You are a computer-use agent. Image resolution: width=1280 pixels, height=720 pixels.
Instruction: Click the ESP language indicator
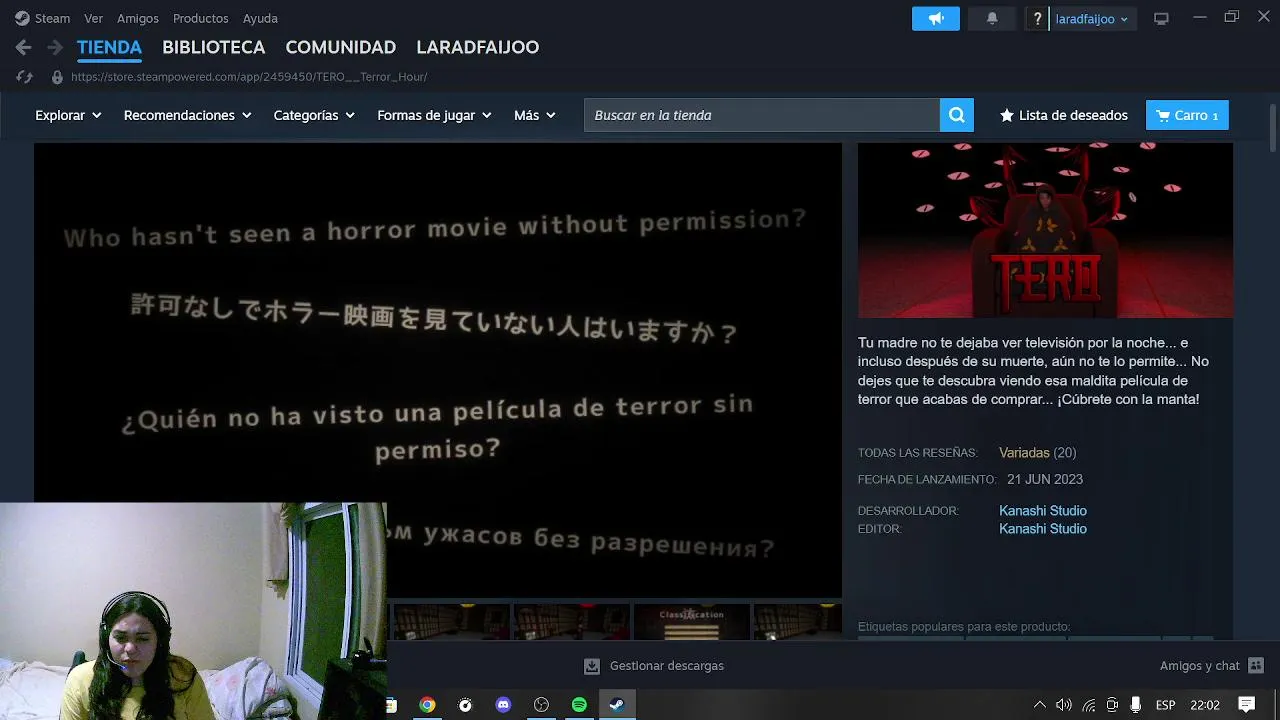pyautogui.click(x=1165, y=705)
